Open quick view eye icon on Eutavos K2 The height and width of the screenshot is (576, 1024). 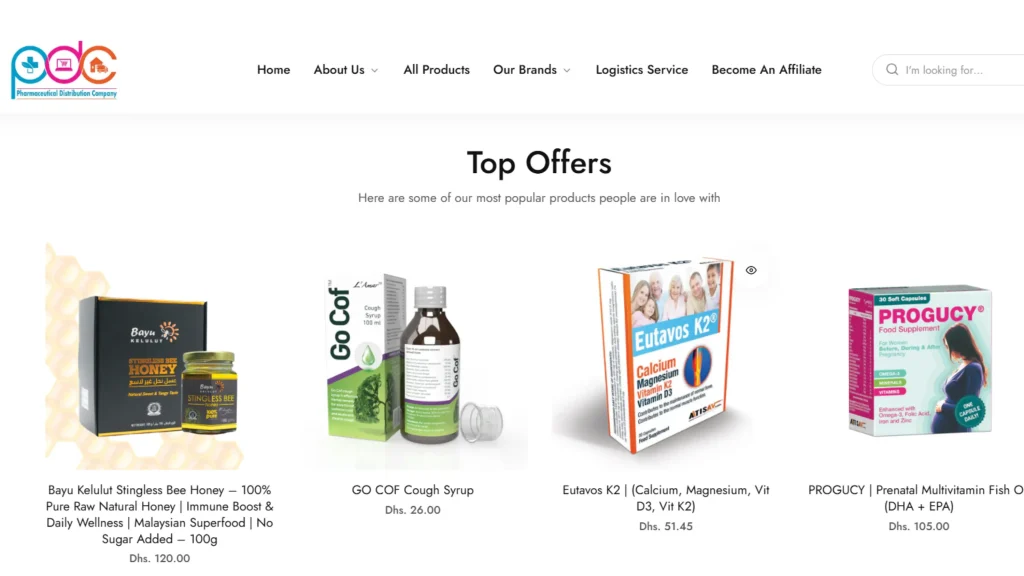pyautogui.click(x=751, y=270)
